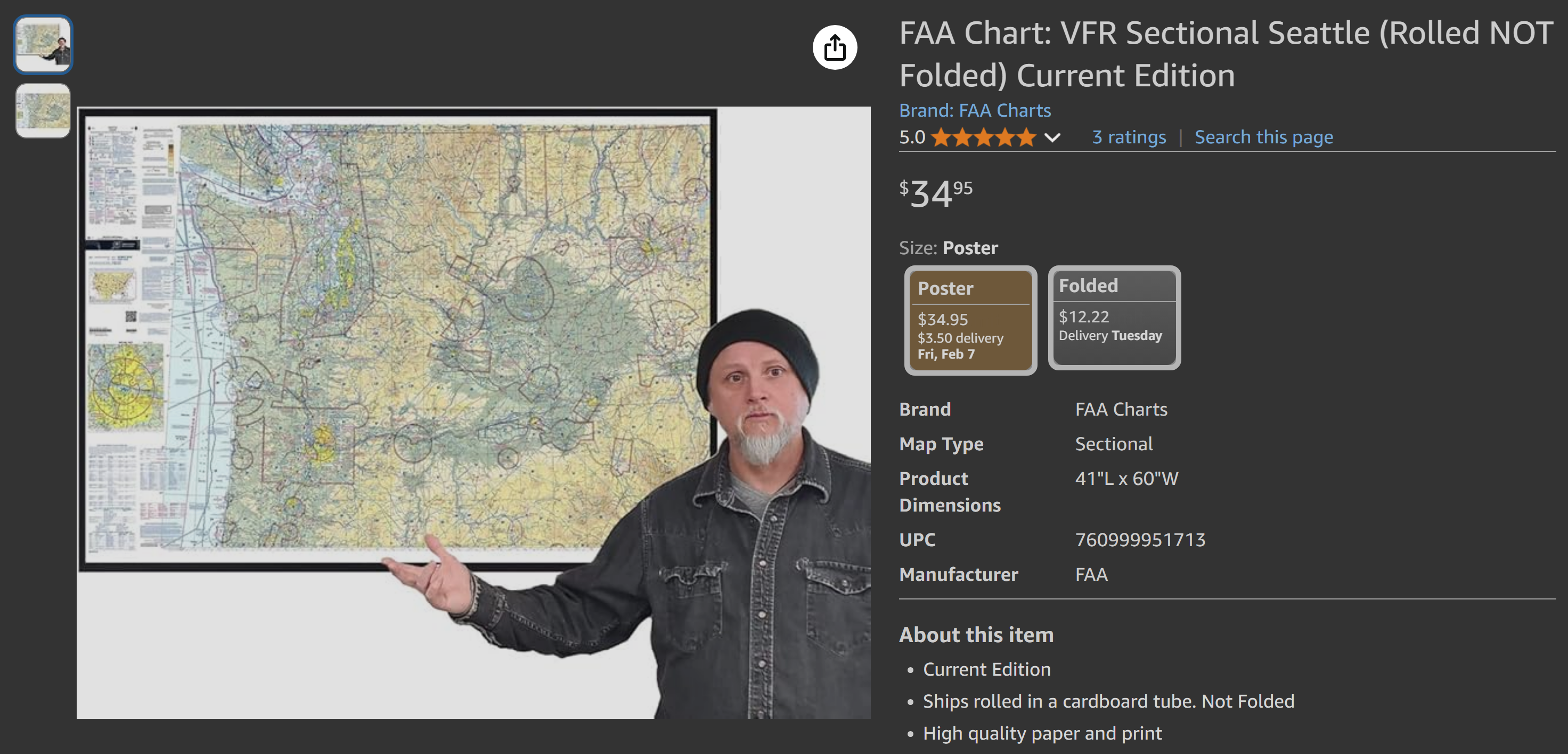Click the product title heading text
1568x754 pixels.
[1226, 54]
